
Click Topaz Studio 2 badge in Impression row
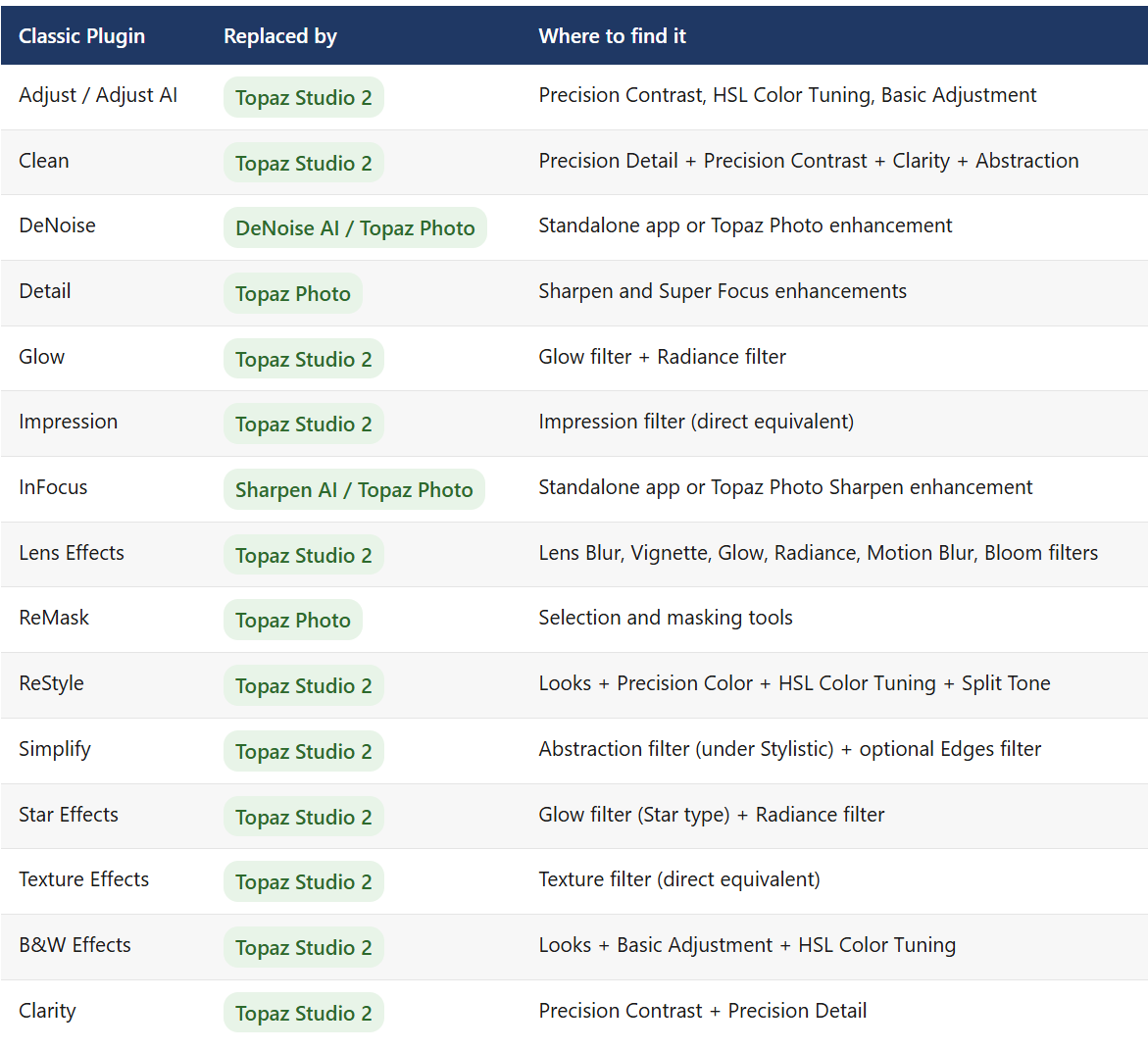(x=303, y=424)
